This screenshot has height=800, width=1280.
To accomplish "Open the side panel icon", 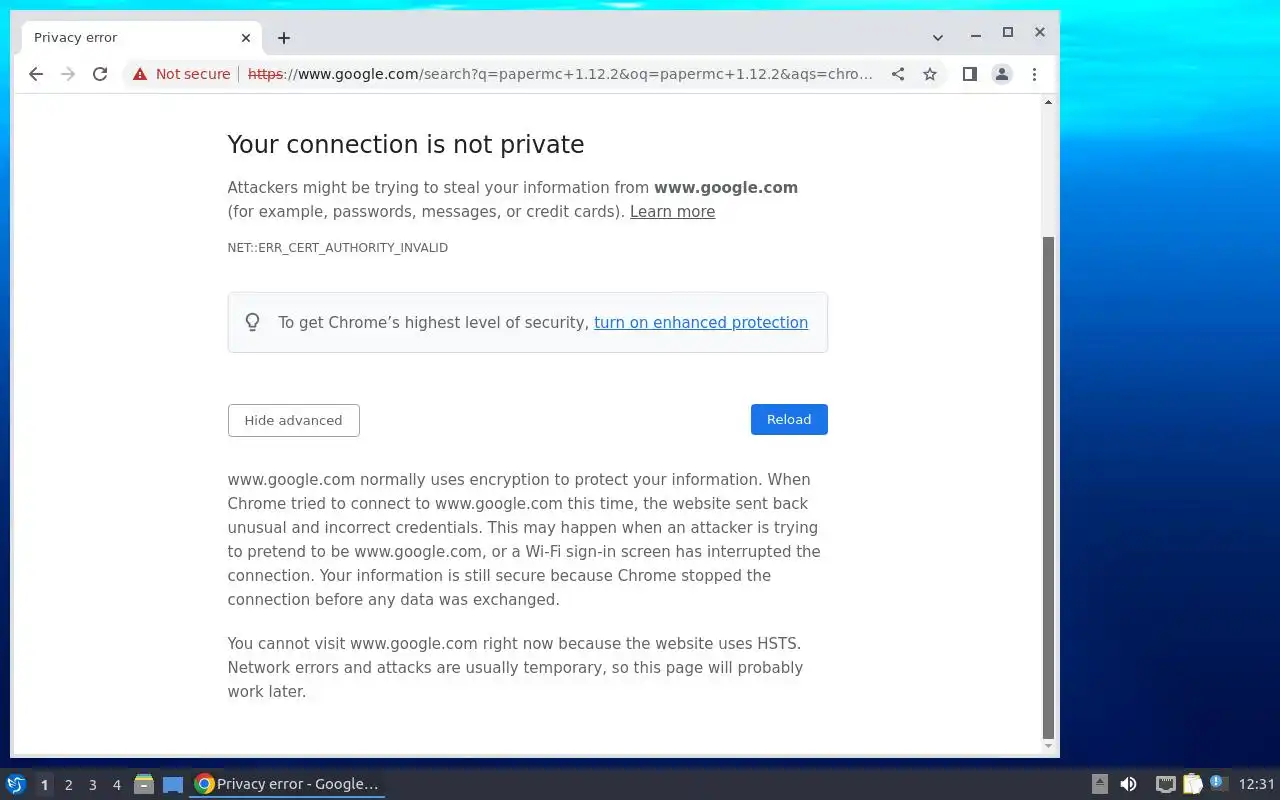I will pos(969,74).
